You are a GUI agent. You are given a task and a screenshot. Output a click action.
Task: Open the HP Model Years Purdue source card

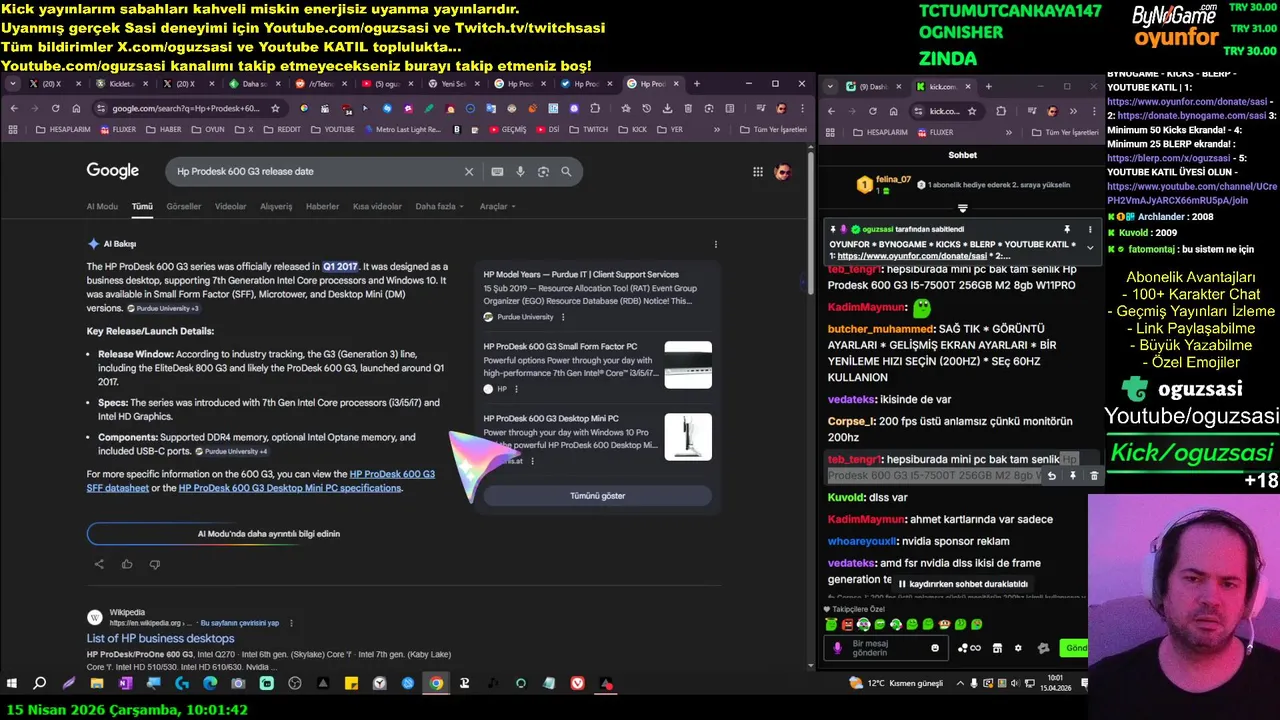pos(597,296)
